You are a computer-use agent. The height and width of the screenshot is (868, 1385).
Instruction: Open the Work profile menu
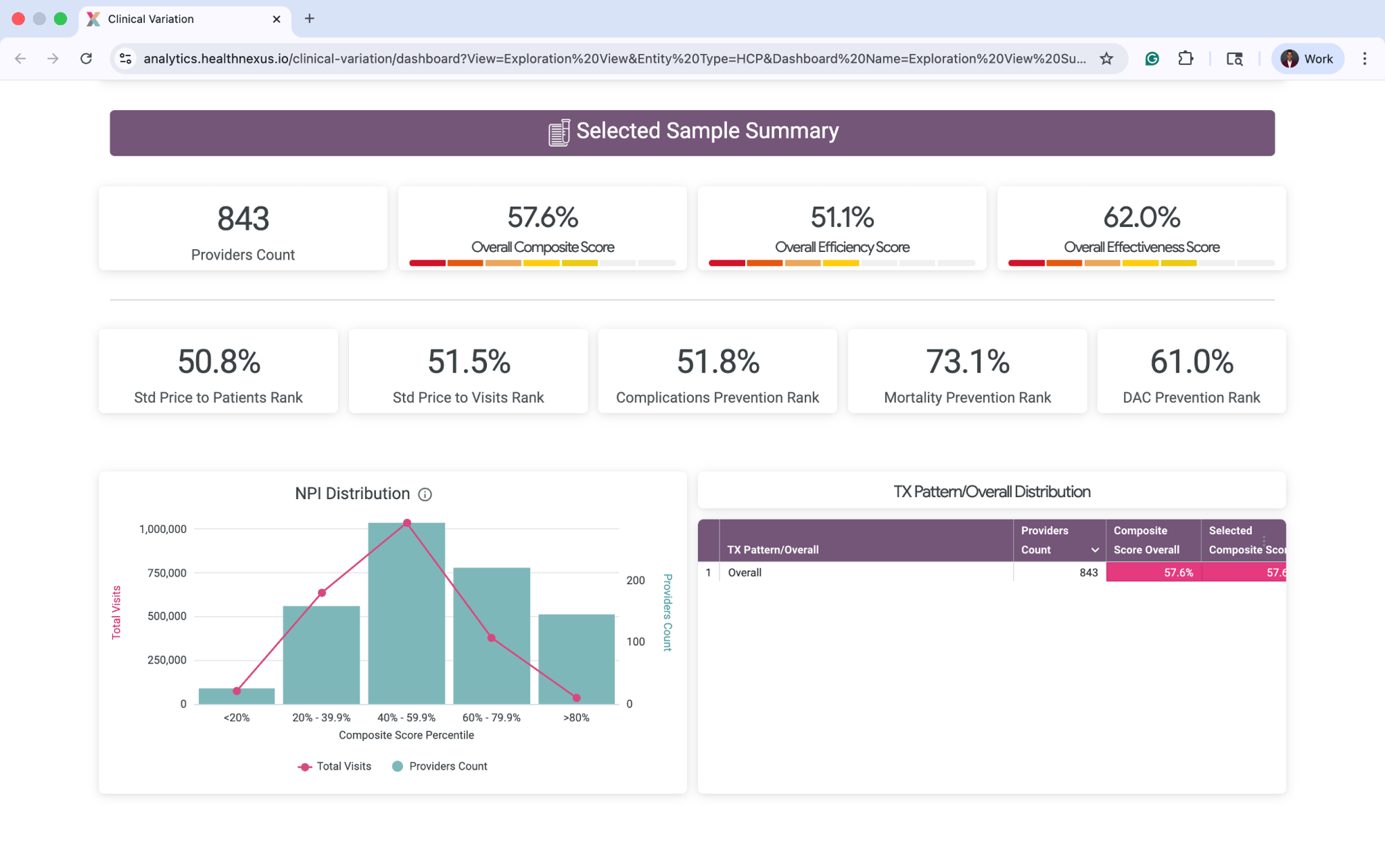point(1307,59)
